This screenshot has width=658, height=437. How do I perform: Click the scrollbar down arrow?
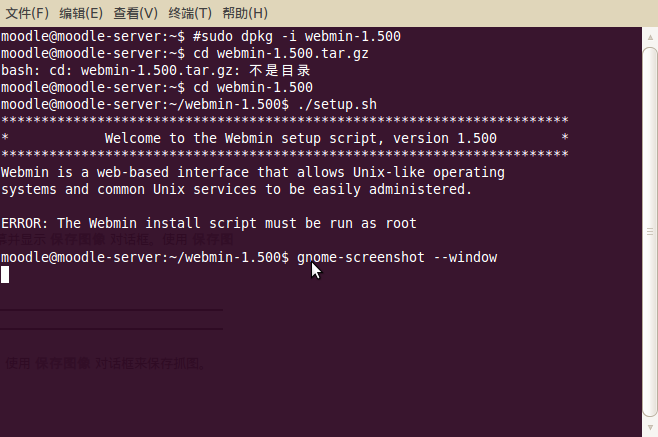click(650, 428)
